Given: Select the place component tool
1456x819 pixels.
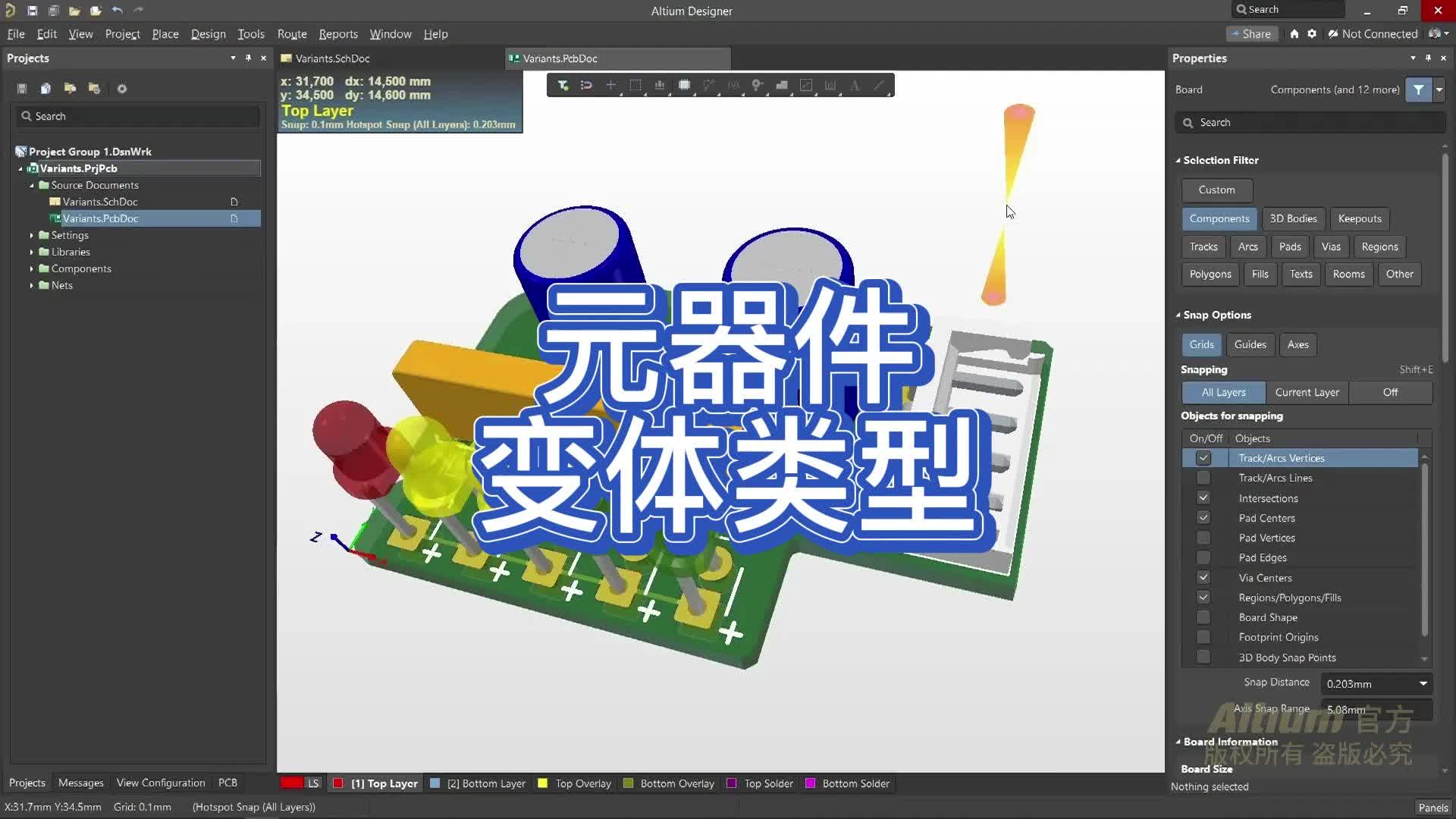Looking at the screenshot, I should [x=685, y=85].
